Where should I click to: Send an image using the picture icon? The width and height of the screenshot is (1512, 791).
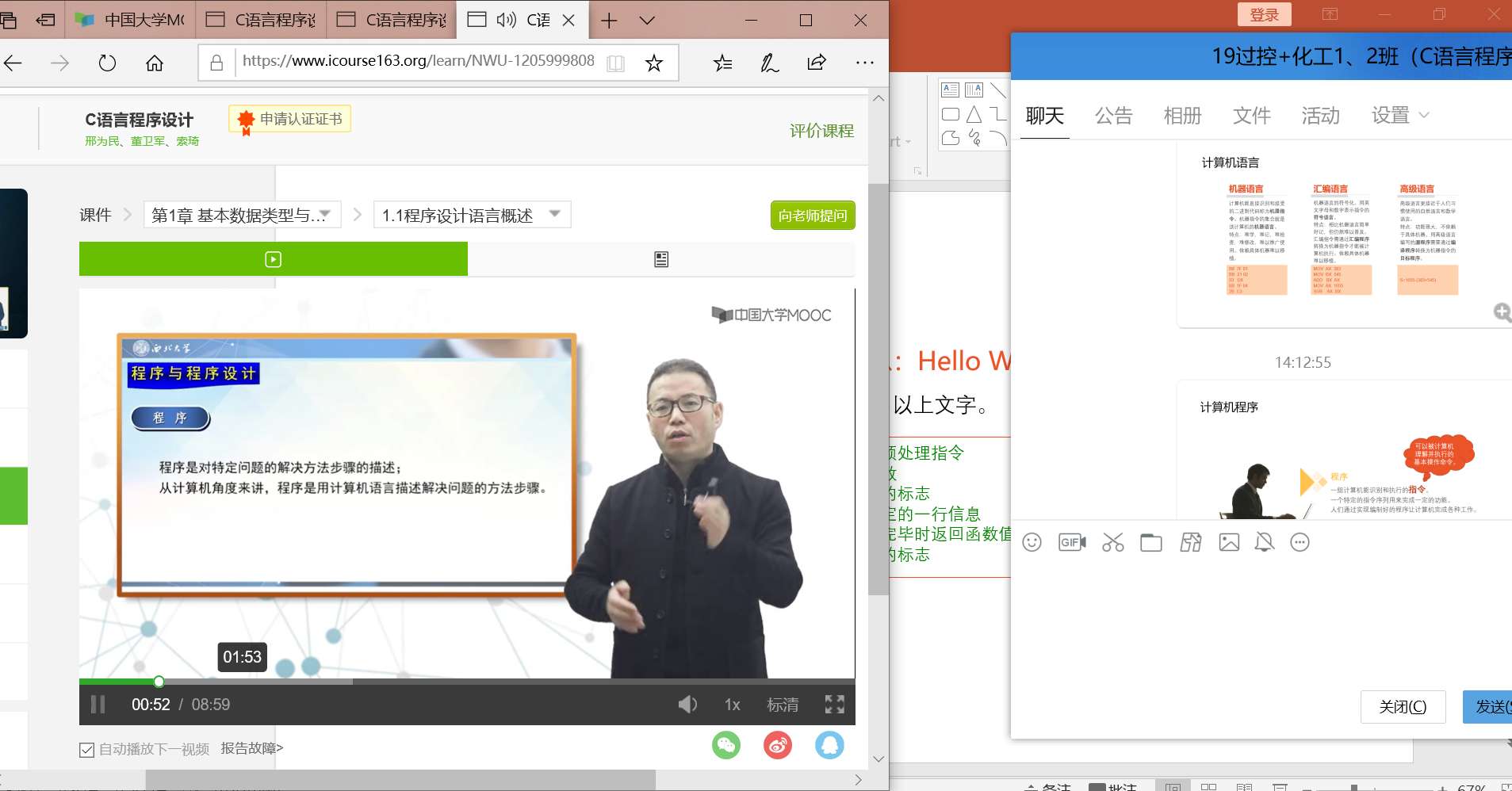tap(1228, 542)
